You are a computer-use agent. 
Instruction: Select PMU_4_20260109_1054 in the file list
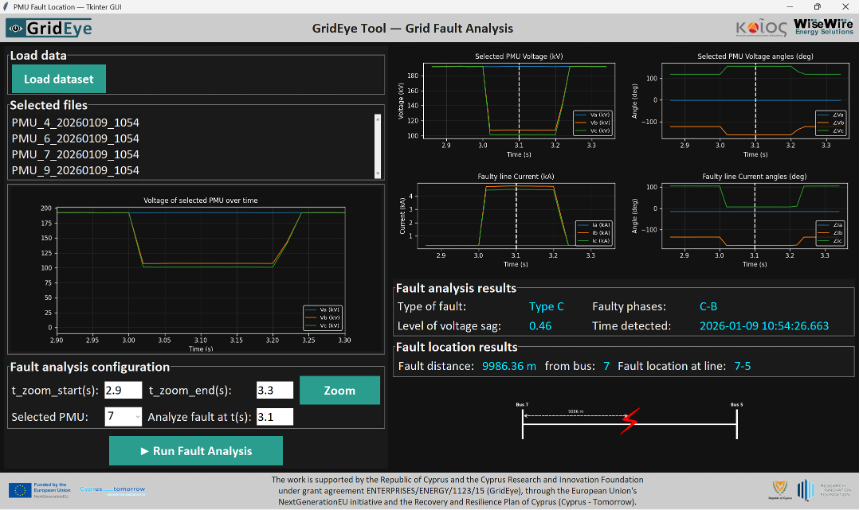click(x=75, y=122)
